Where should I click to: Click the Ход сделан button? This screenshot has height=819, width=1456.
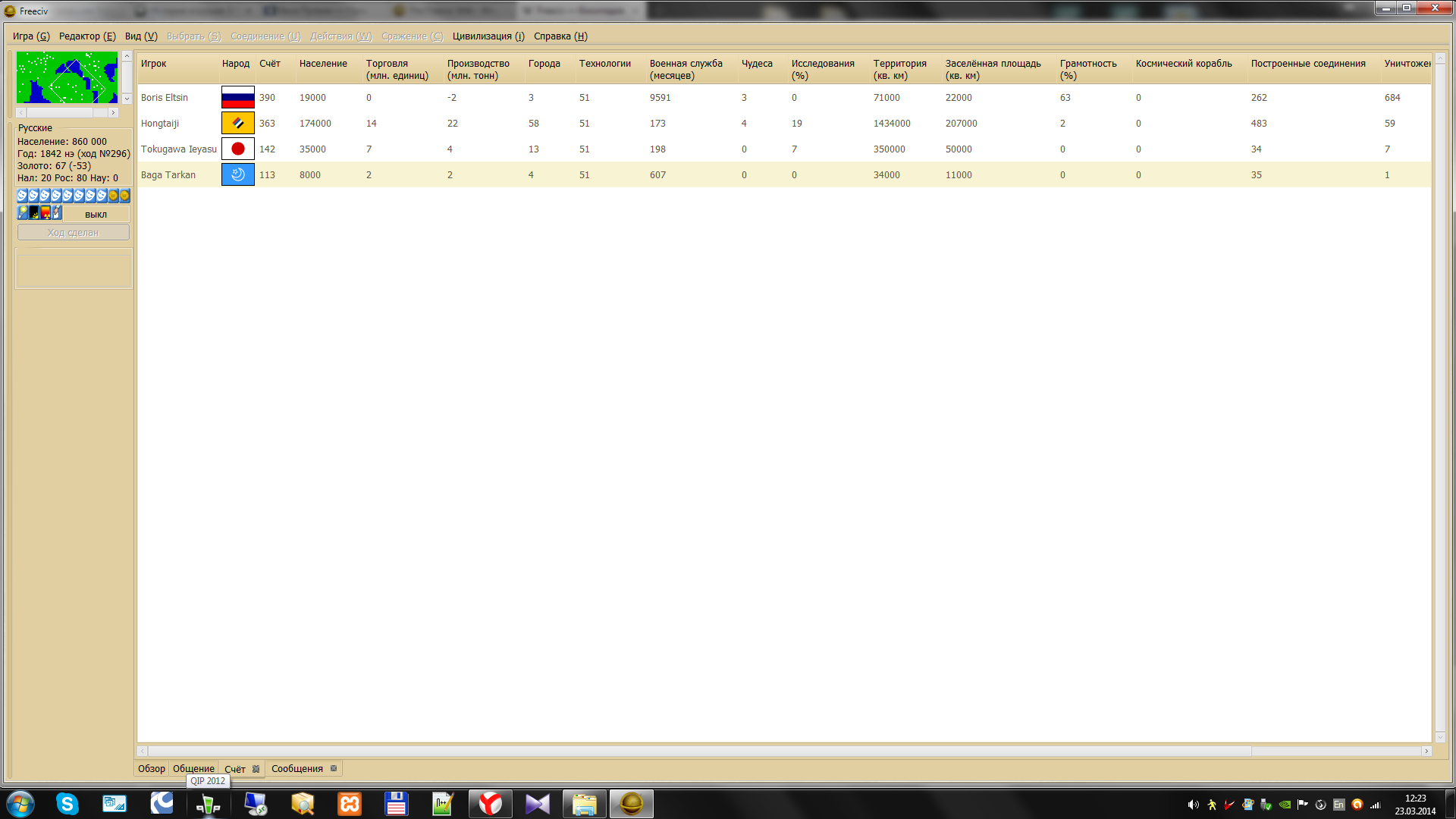(x=73, y=233)
